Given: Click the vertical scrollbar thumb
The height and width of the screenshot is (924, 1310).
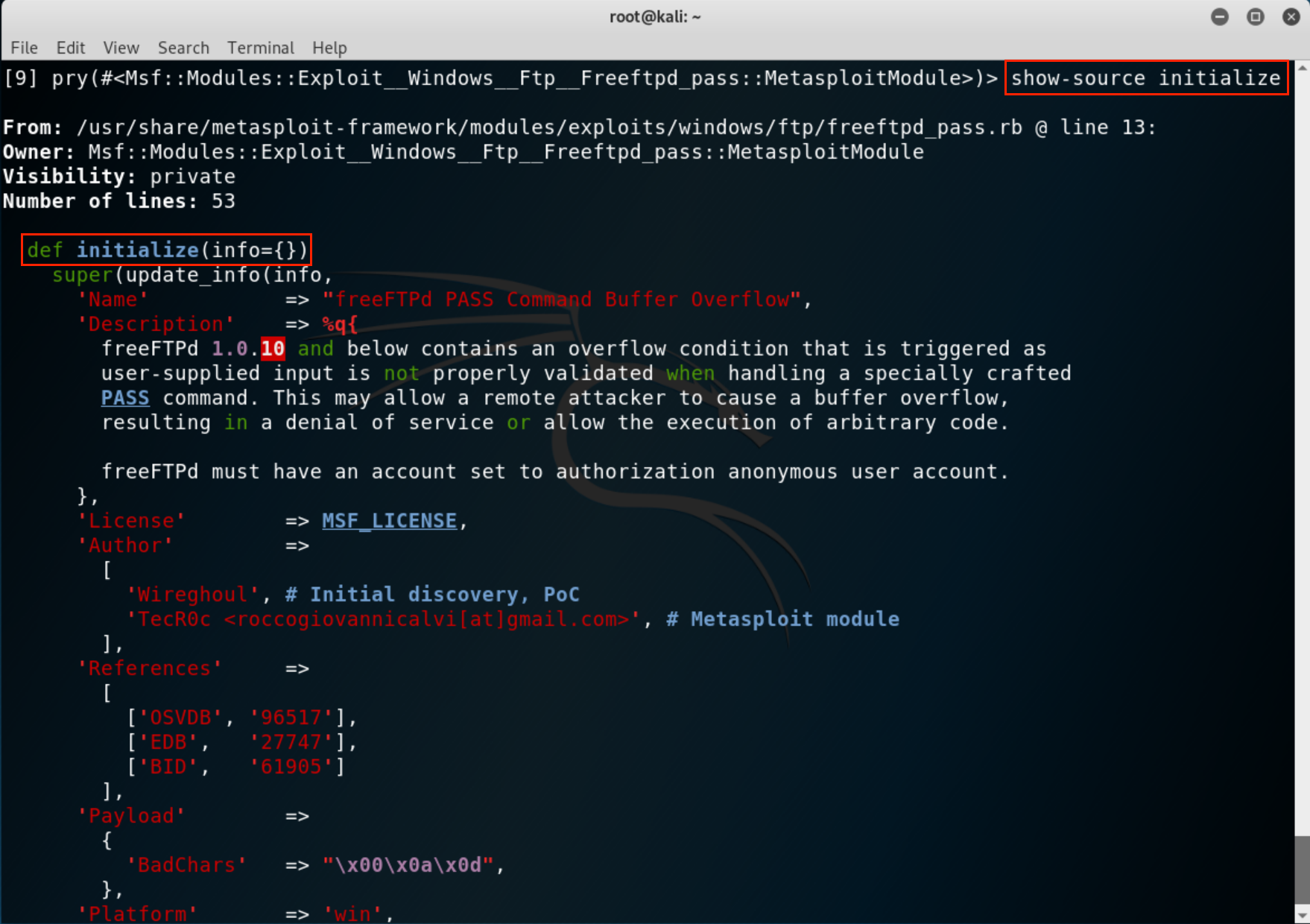Looking at the screenshot, I should [x=1303, y=870].
